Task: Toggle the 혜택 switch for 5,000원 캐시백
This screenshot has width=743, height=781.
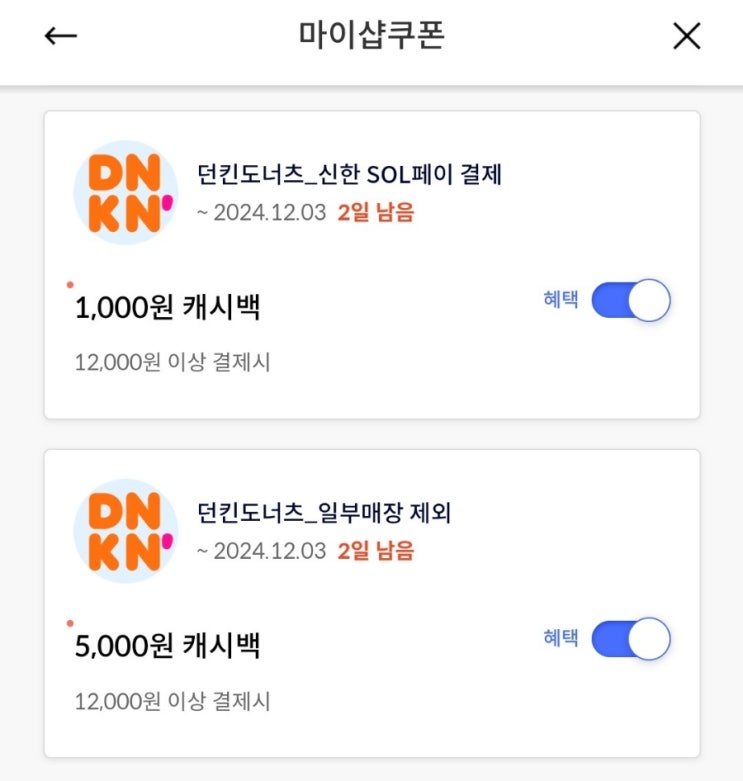Action: (x=630, y=640)
